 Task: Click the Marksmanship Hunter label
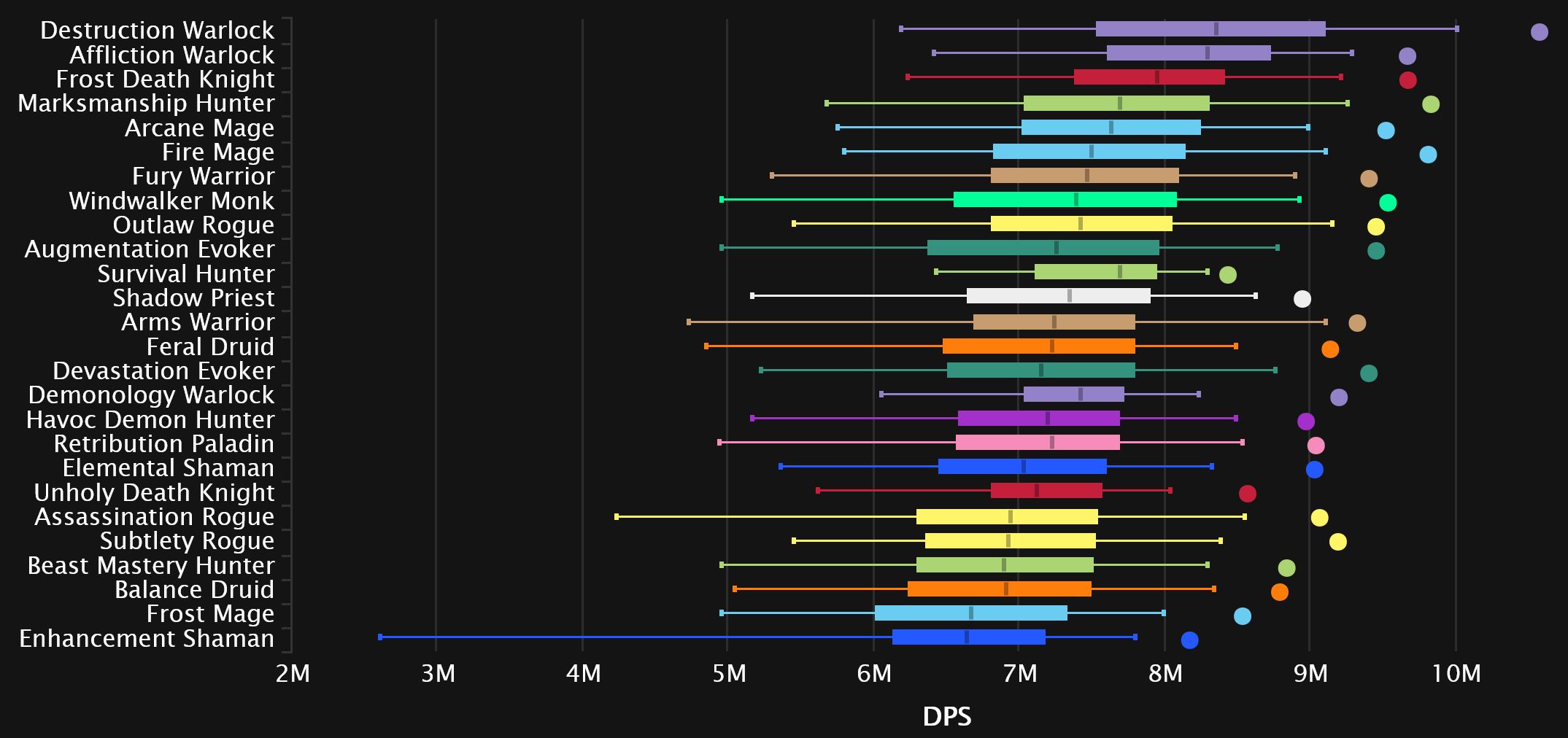coord(146,104)
